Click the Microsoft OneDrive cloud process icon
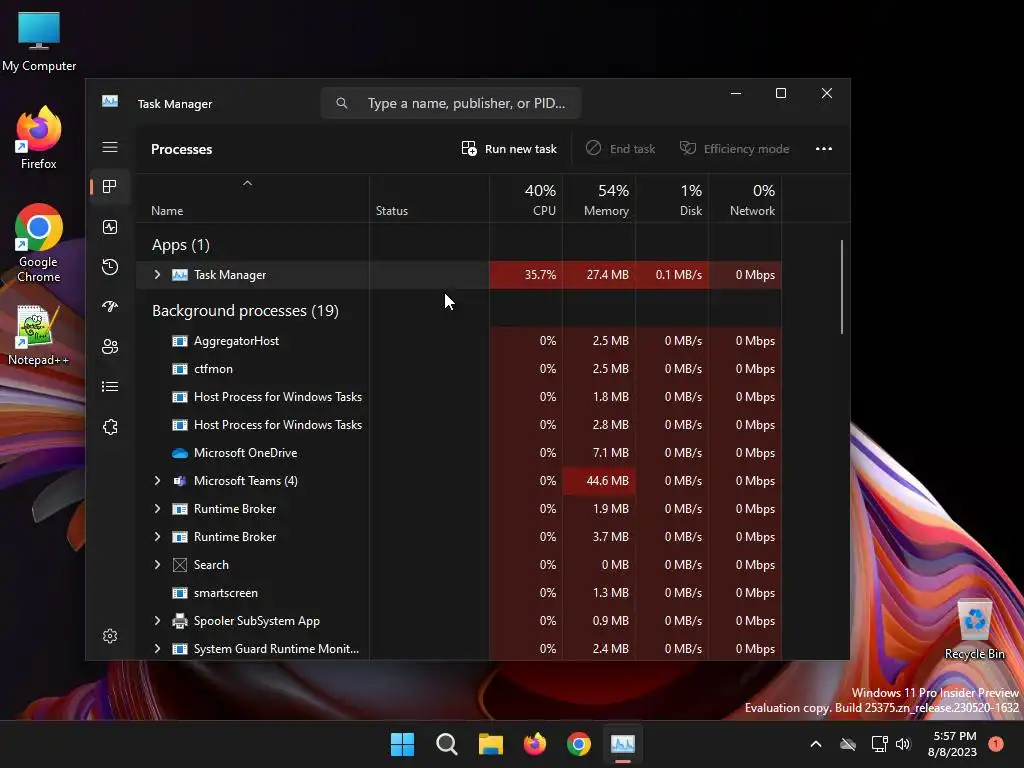The image size is (1024, 768). [x=180, y=453]
